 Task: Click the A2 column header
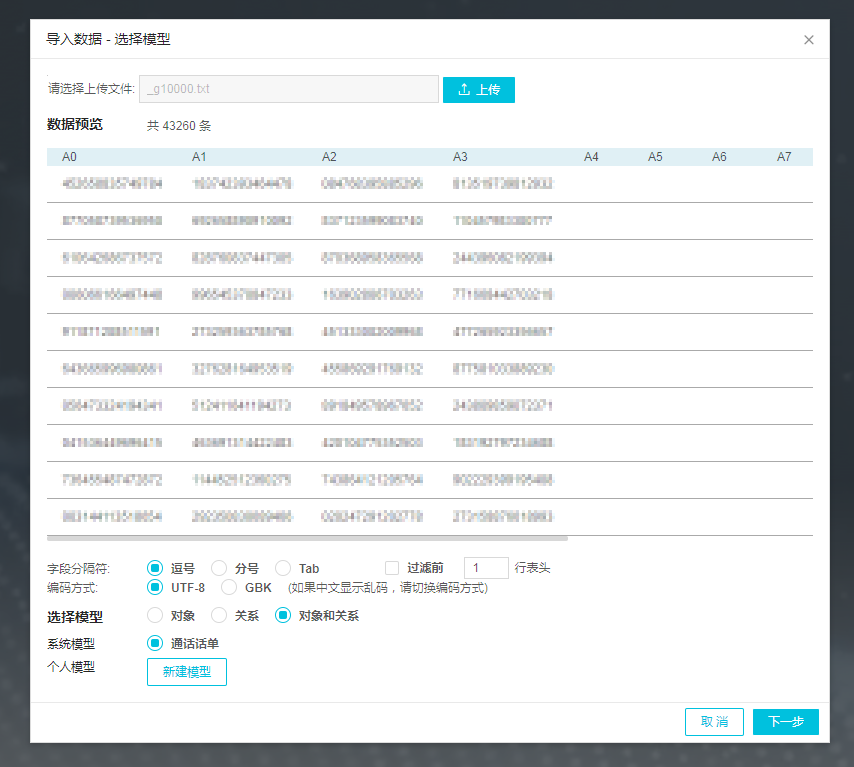(x=329, y=157)
